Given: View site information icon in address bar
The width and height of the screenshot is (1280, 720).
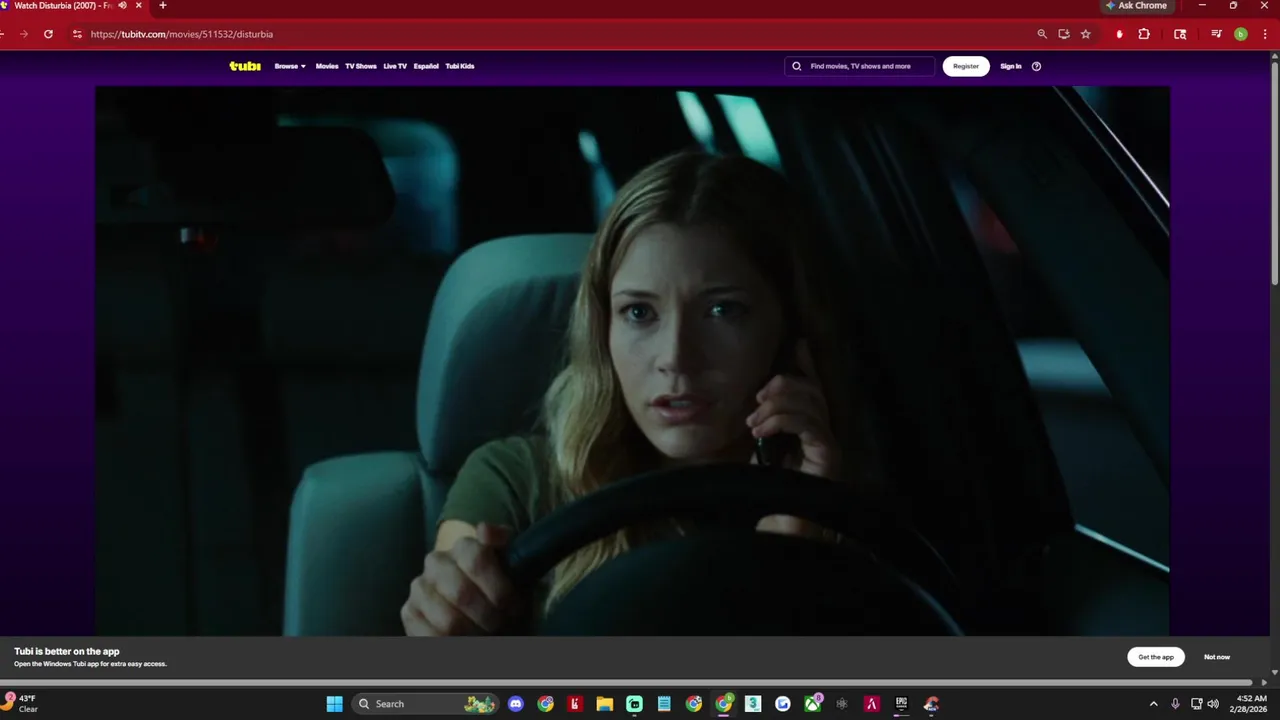Looking at the screenshot, I should tap(77, 34).
